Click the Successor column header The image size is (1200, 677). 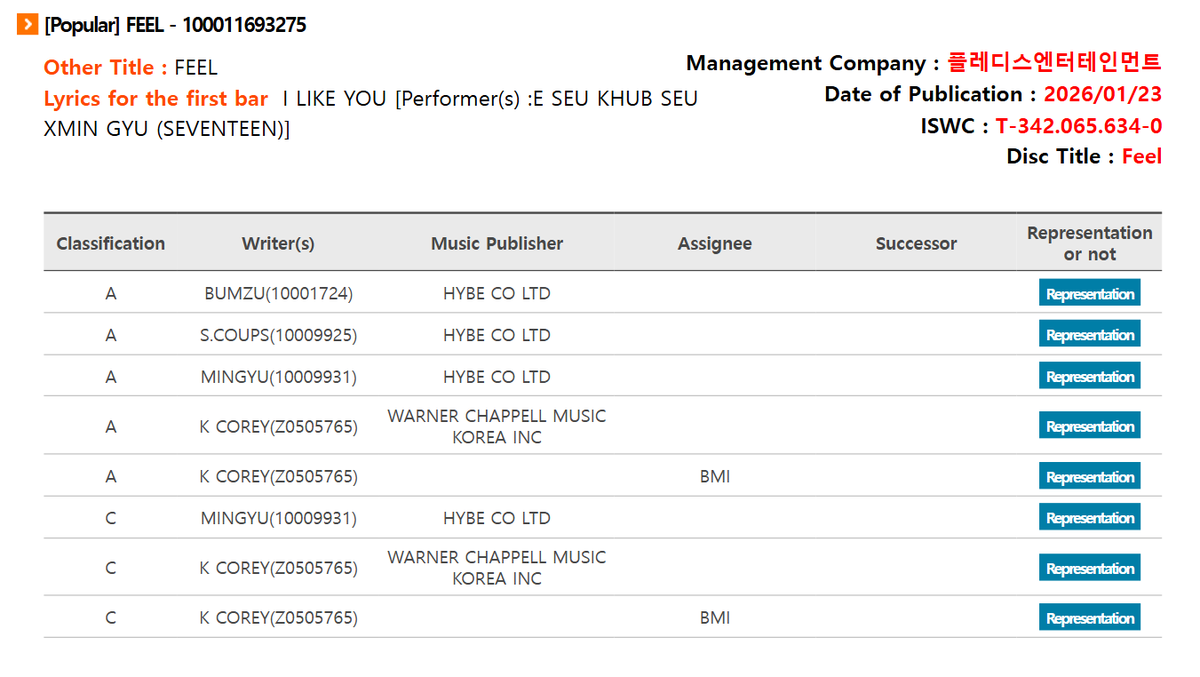coord(916,243)
